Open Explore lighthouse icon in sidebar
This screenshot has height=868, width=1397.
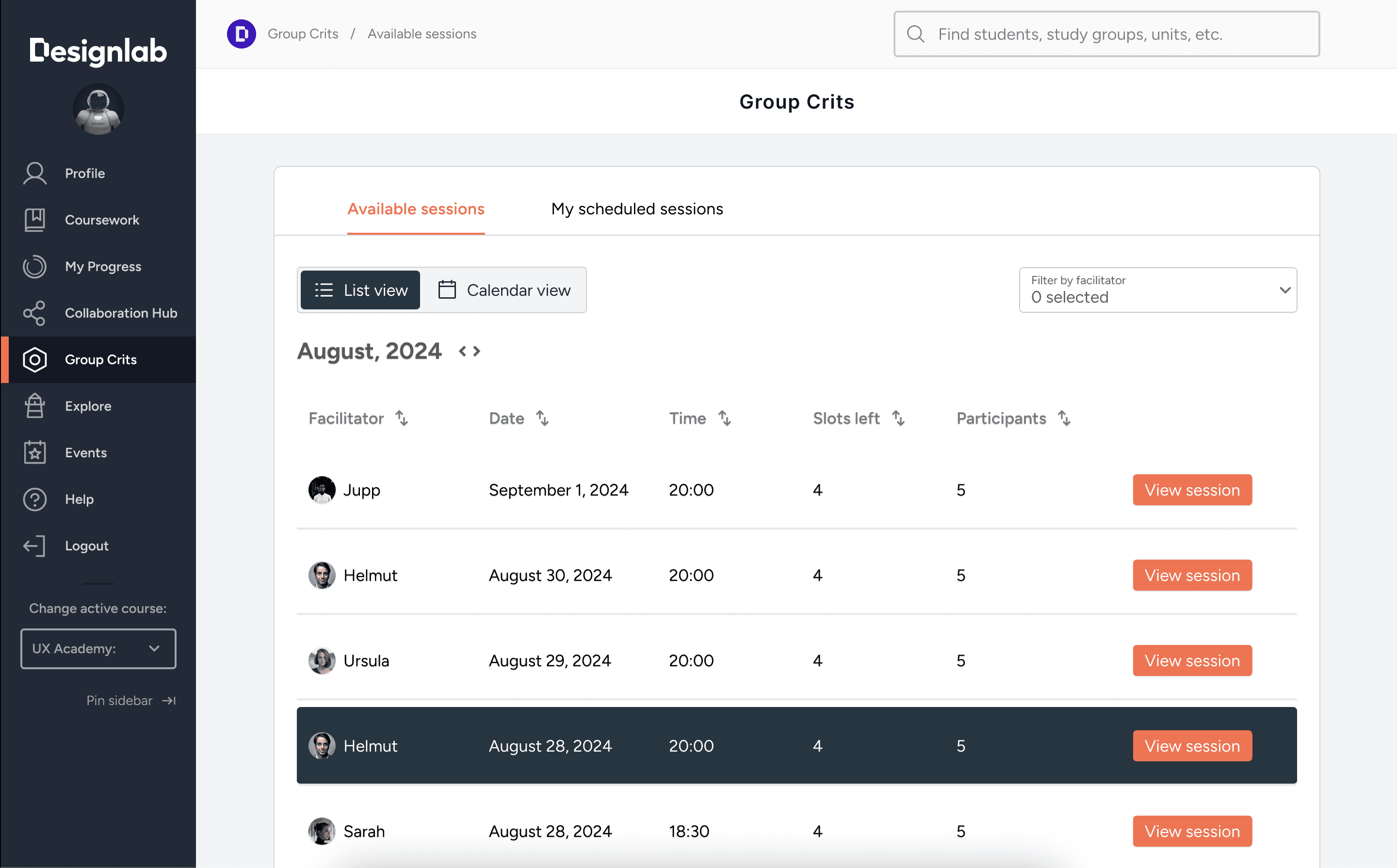pos(34,406)
